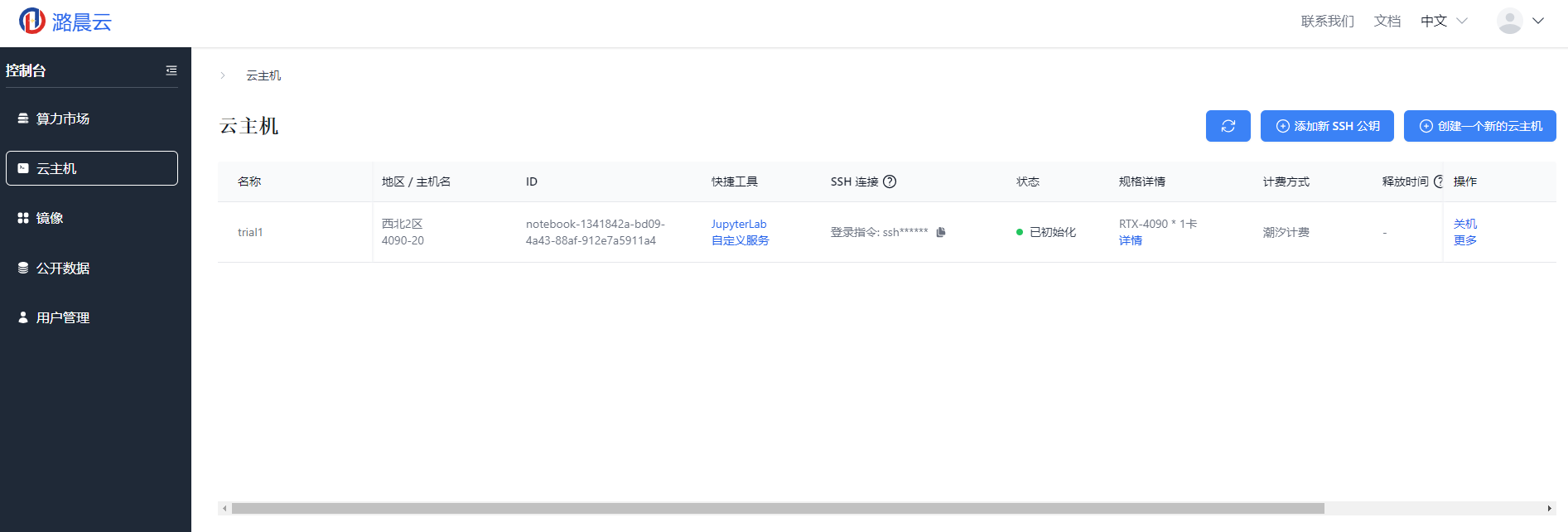Click the refresh icon button
1568x532 pixels.
[1228, 126]
